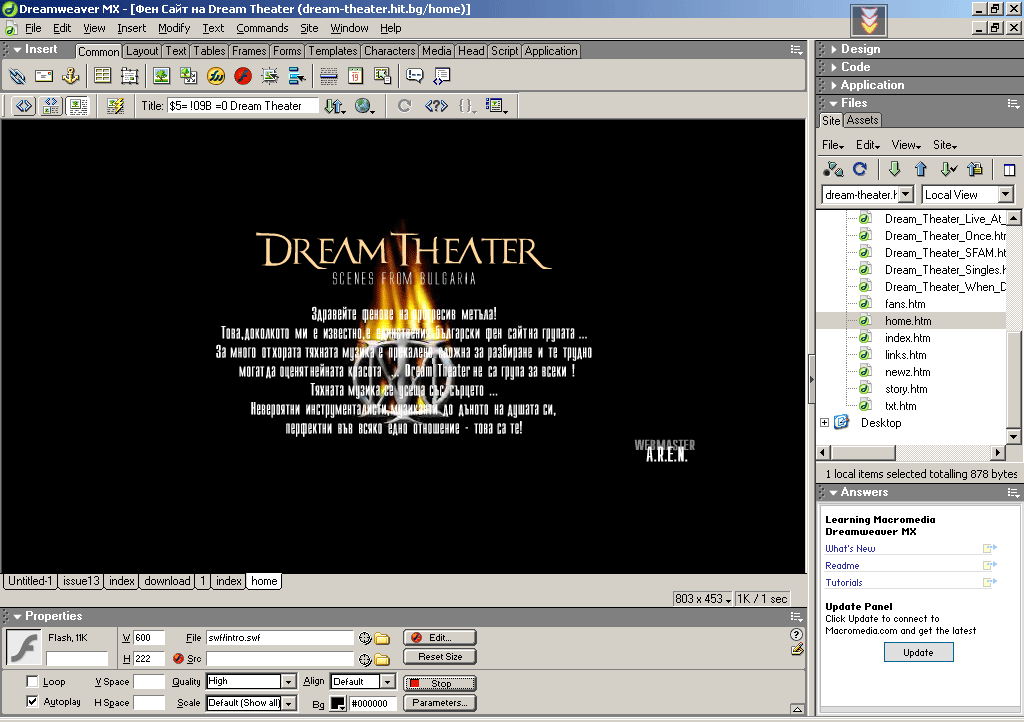Switch to the Assets tab in Files panel
The image size is (1024, 722).
863,120
